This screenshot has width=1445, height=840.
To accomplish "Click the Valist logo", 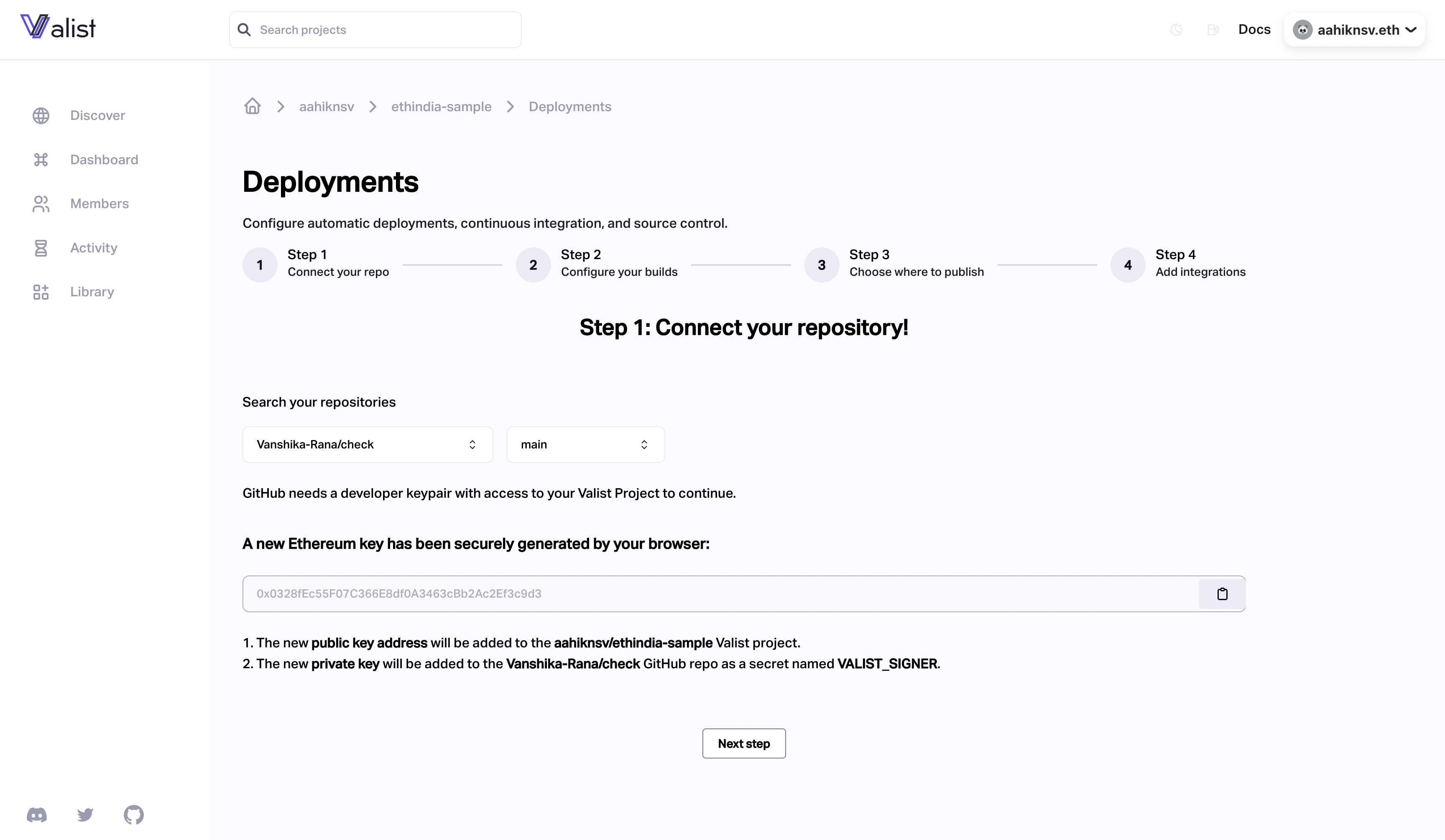I will (x=58, y=27).
